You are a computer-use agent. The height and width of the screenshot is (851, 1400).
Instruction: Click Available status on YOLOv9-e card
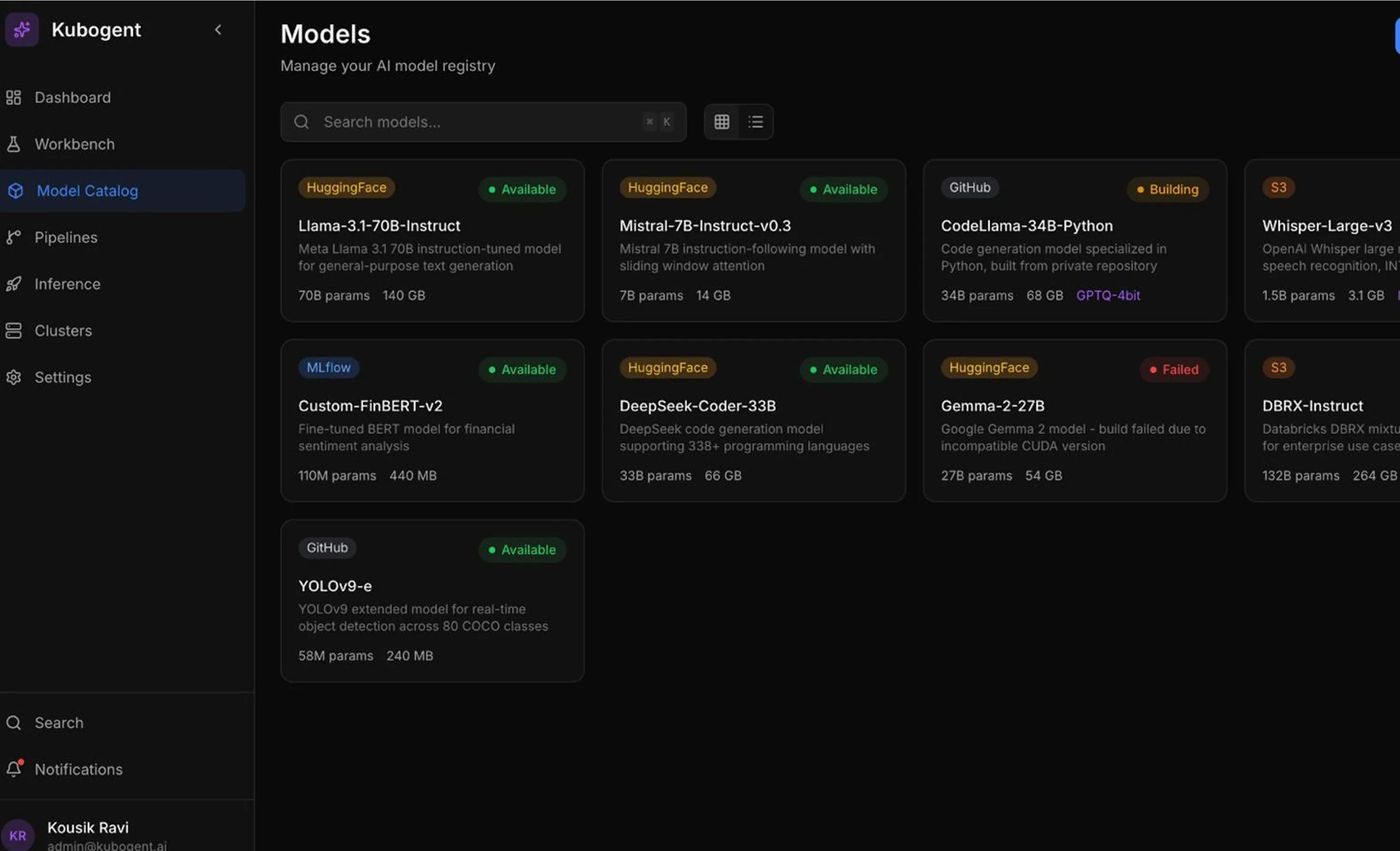click(522, 550)
